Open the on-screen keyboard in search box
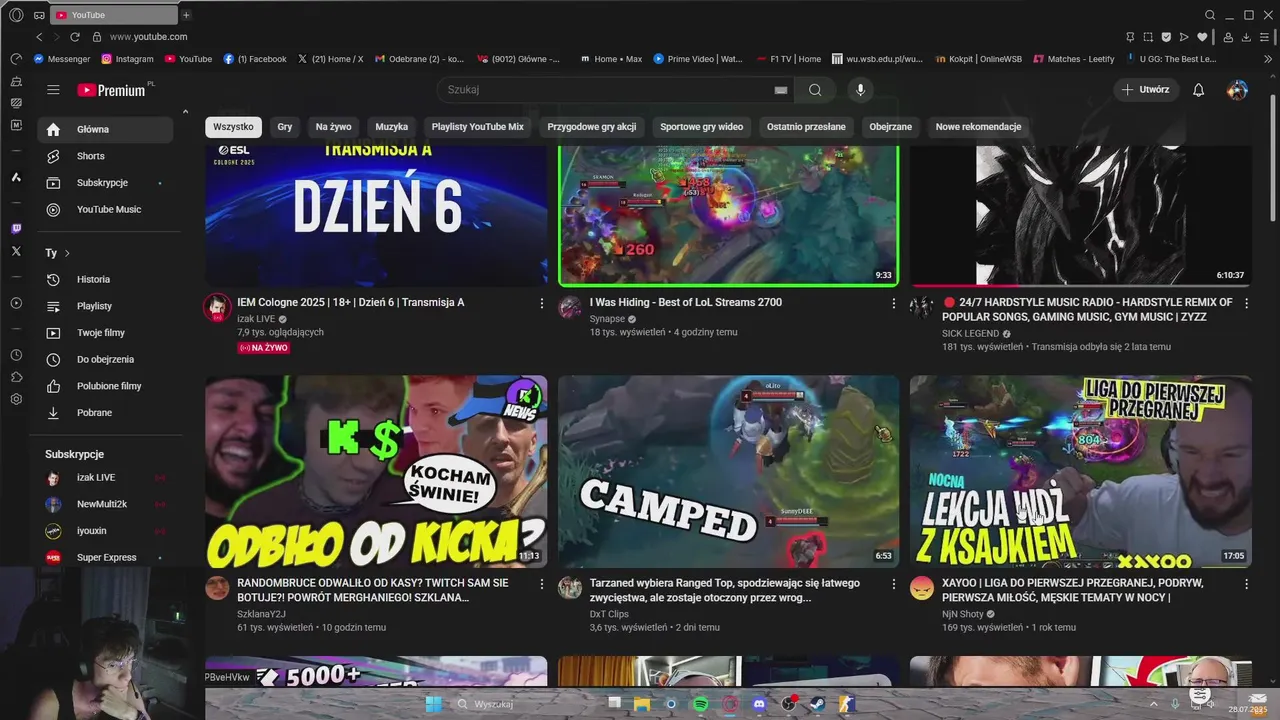Screen dimensions: 1280x720 [x=781, y=90]
